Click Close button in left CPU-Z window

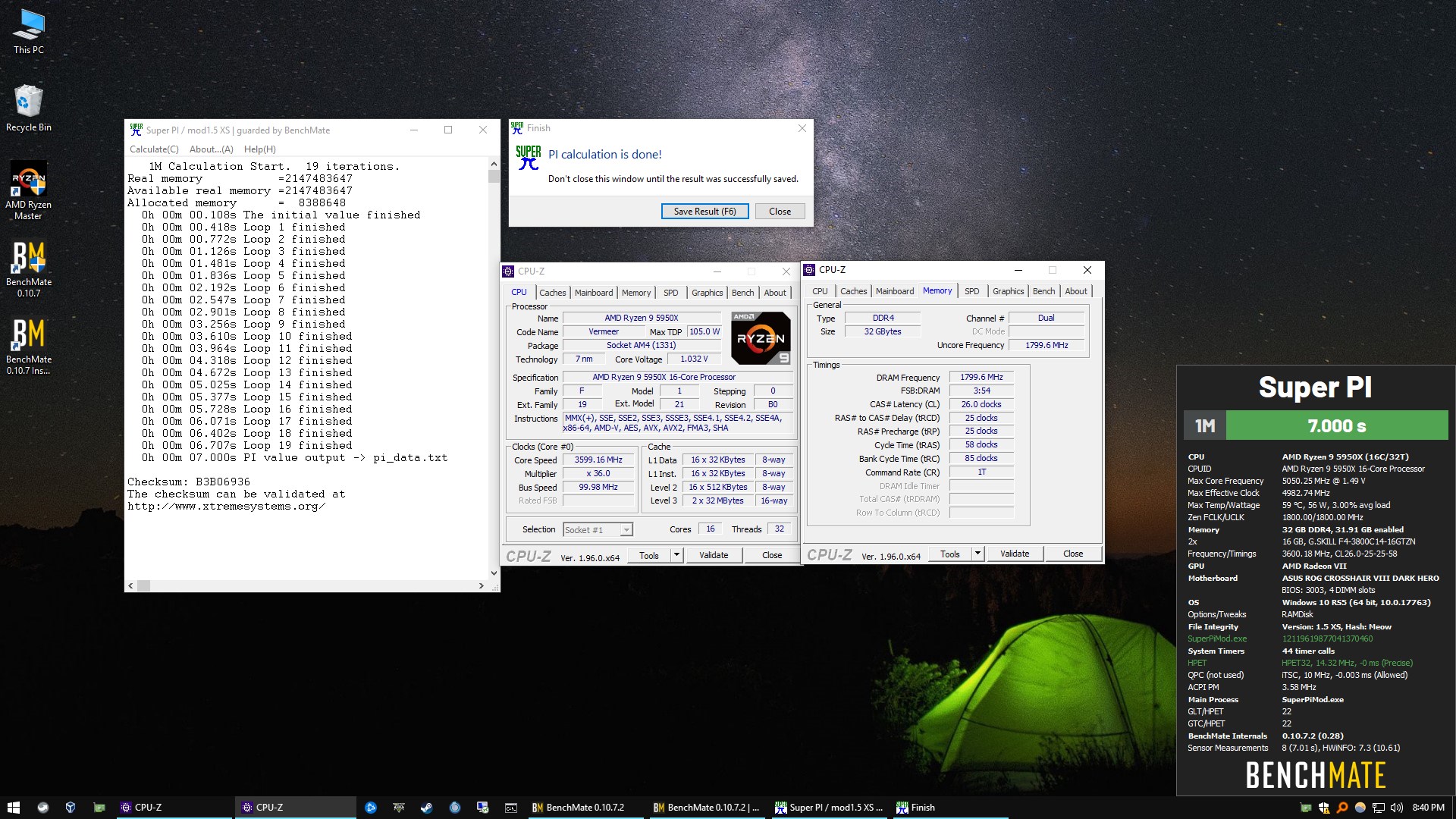(772, 555)
